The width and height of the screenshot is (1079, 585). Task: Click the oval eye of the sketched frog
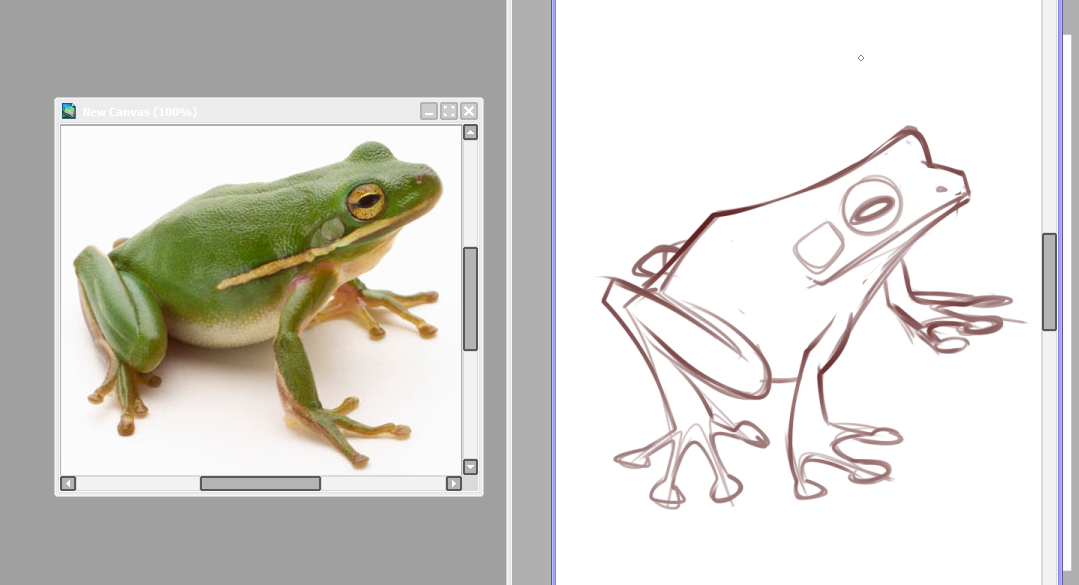click(x=872, y=210)
